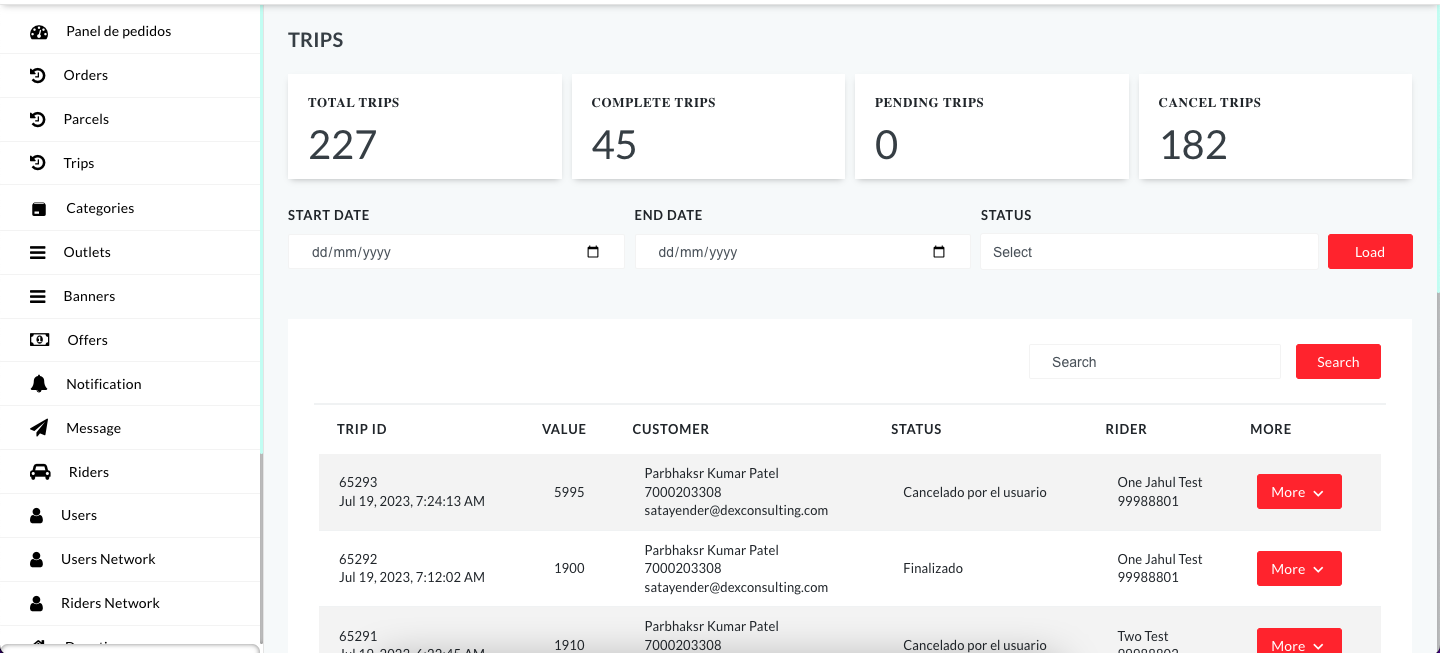Image resolution: width=1440 pixels, height=653 pixels.
Task: Click the money bill icon beside Offers
Action: tap(39, 340)
